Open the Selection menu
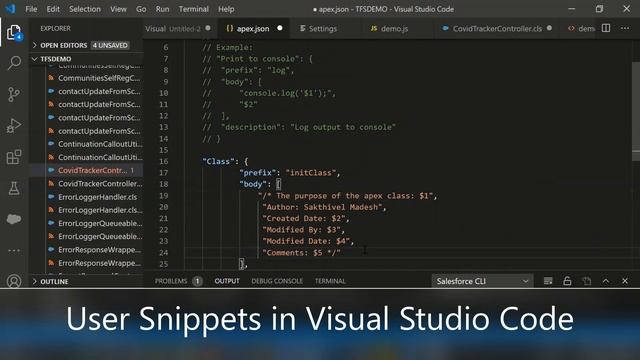The image size is (640, 360). coord(84,9)
